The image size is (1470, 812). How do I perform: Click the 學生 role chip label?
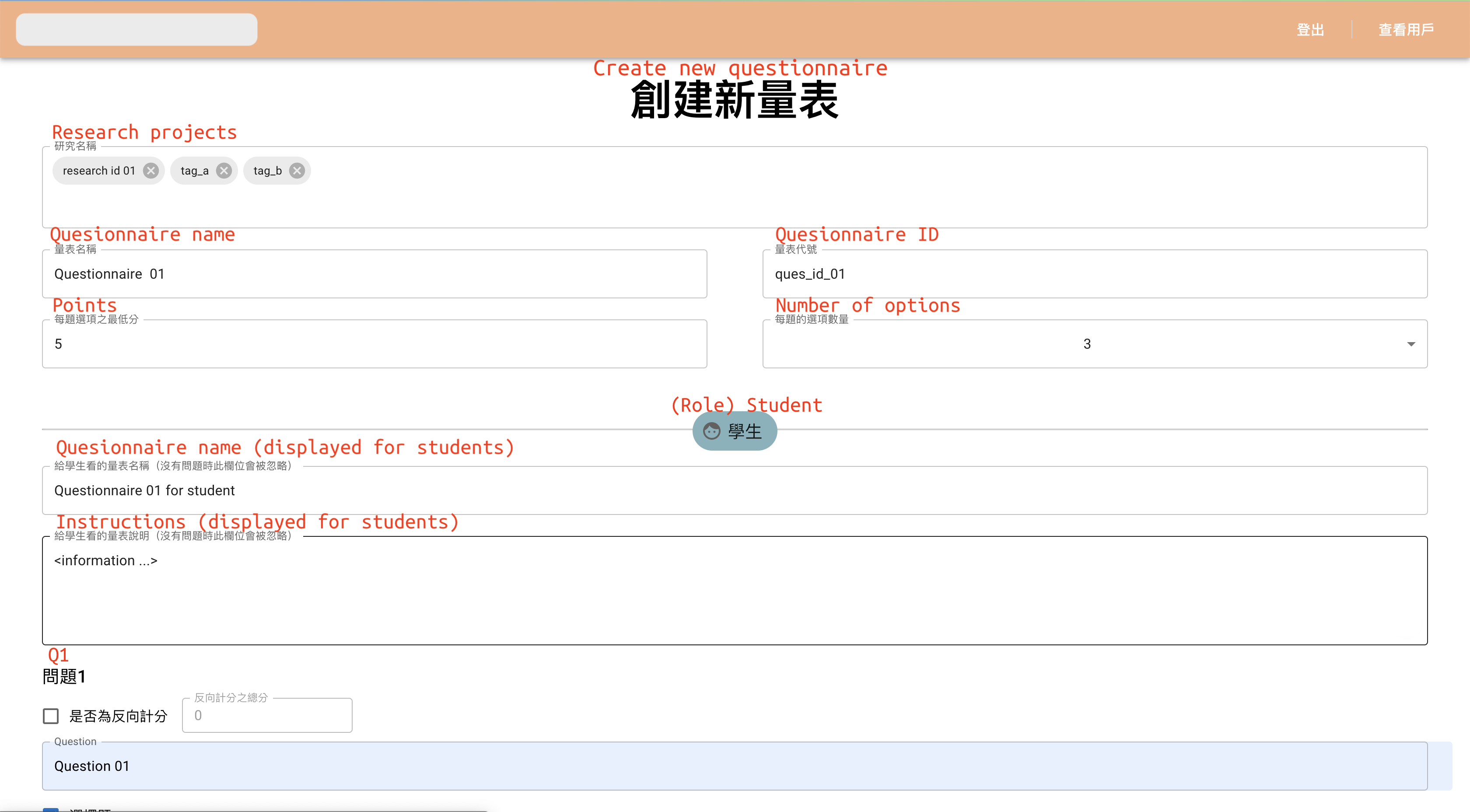point(745,431)
